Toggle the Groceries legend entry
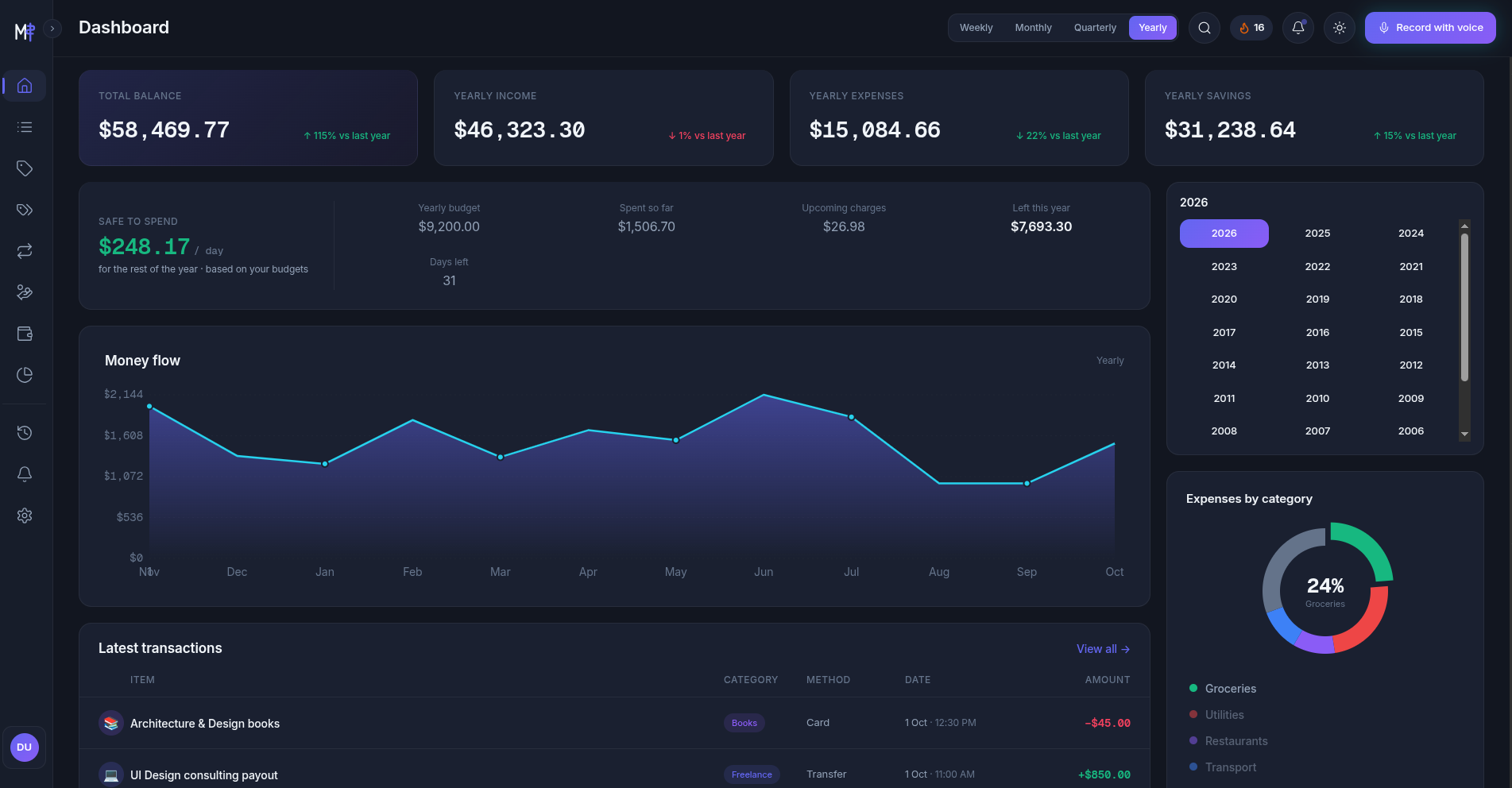This screenshot has height=788, width=1512. [1223, 689]
